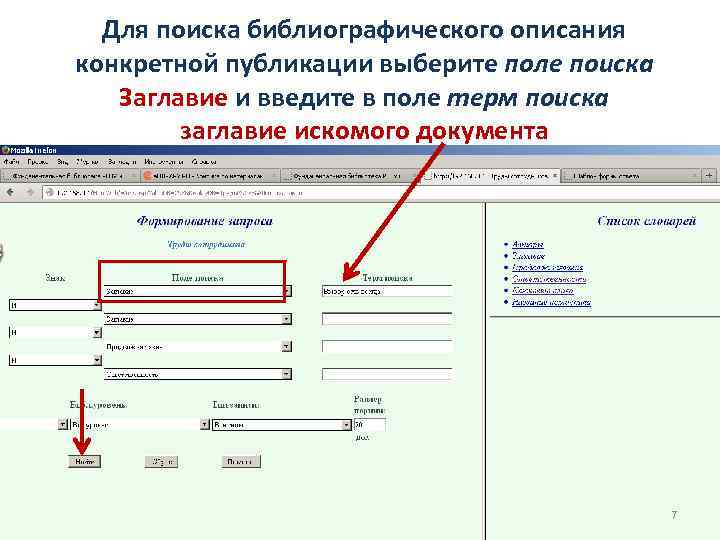Click the second empty search term field
The height and width of the screenshot is (540, 720).
tap(387, 319)
